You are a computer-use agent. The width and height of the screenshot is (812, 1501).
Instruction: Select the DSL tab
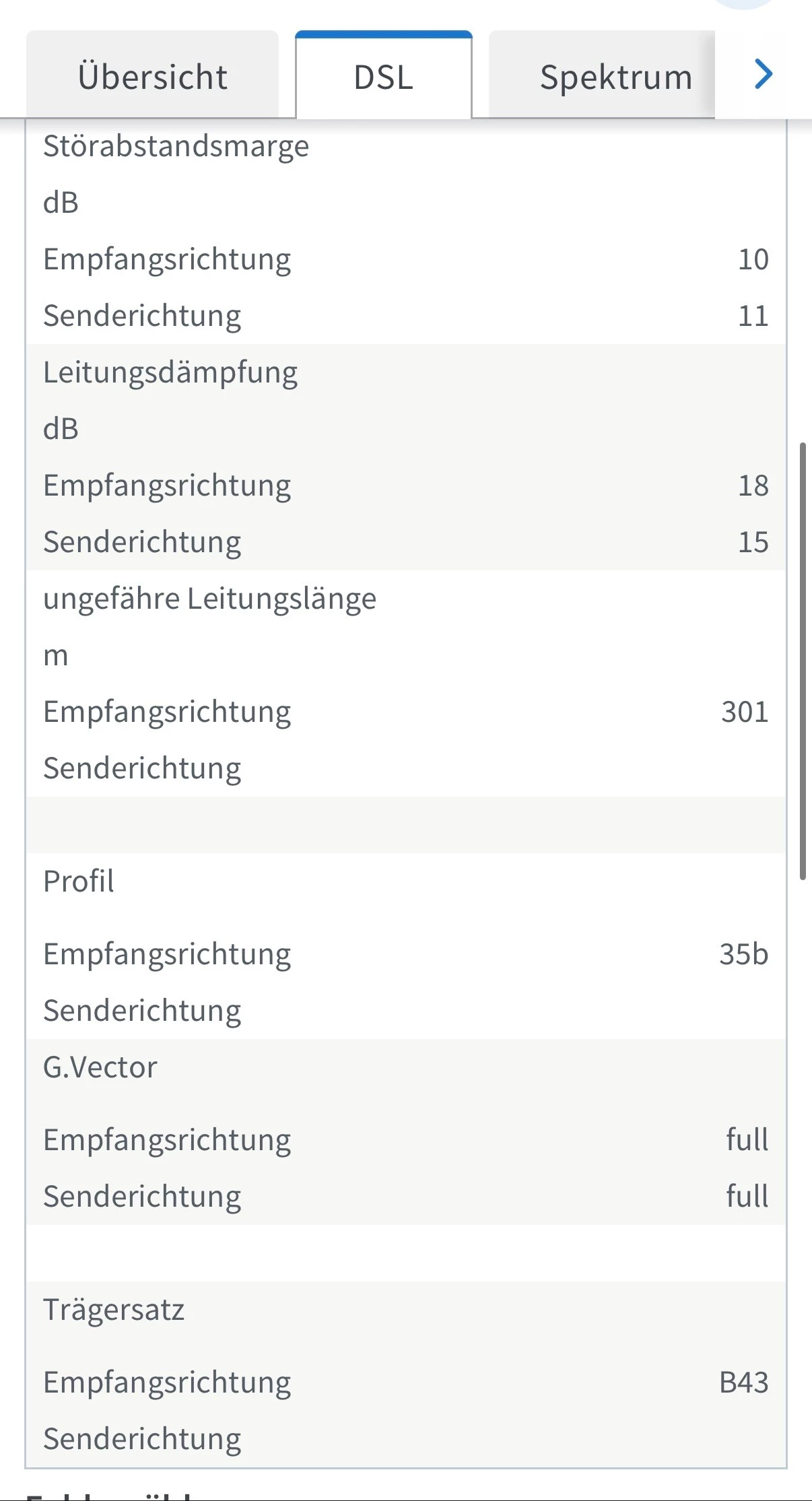[383, 76]
